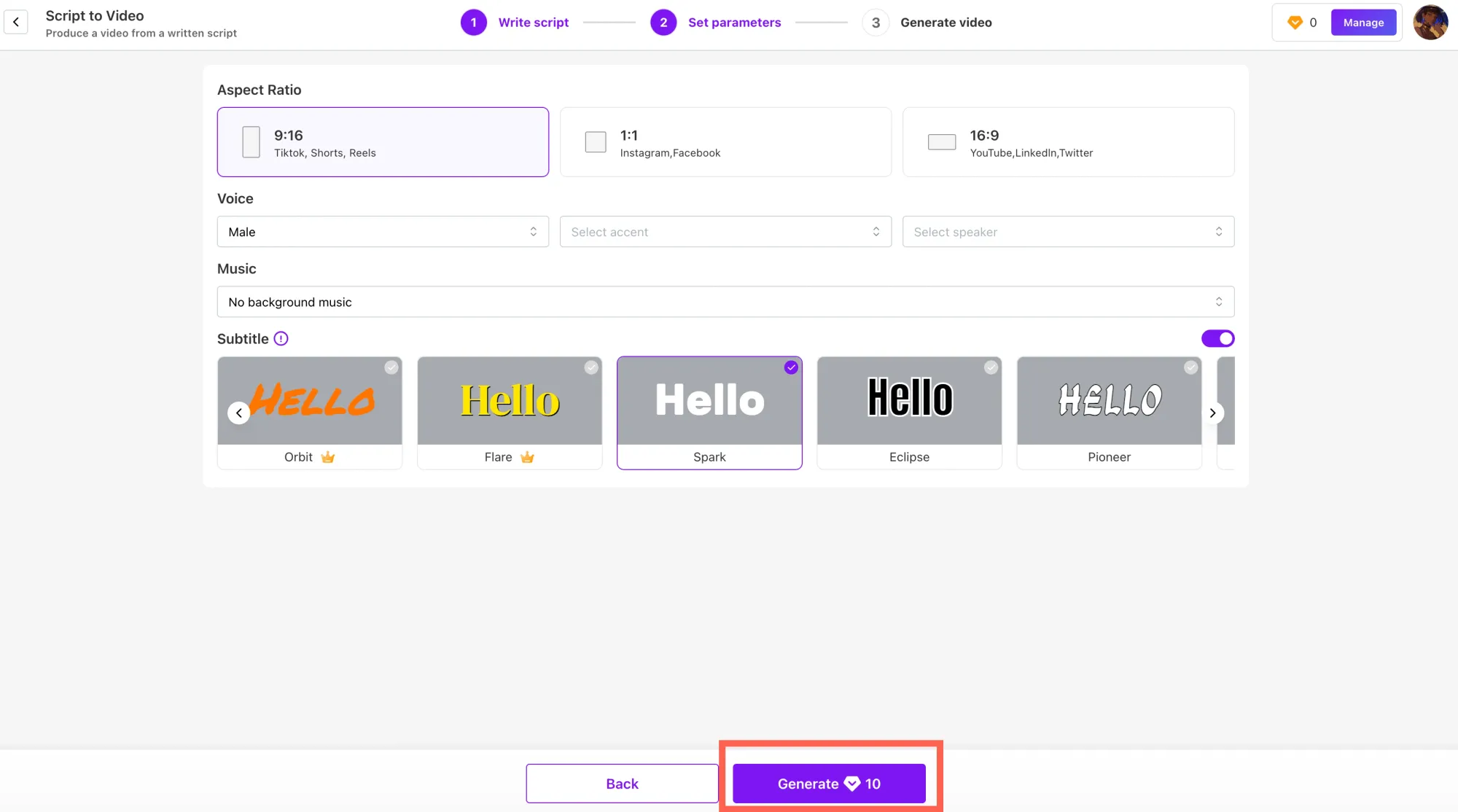Click the Subtitle info icon
Screen dimensions: 1458x812
(x=281, y=338)
